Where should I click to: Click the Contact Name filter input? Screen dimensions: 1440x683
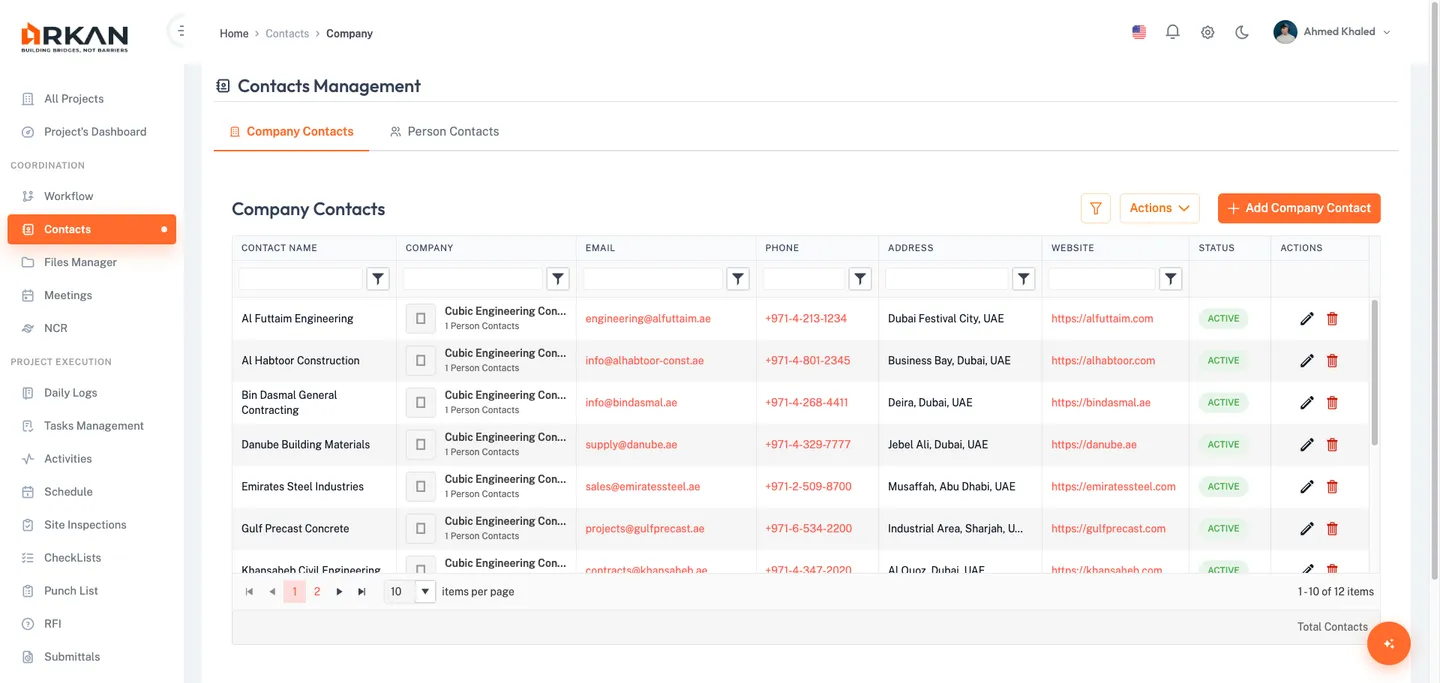pos(300,280)
